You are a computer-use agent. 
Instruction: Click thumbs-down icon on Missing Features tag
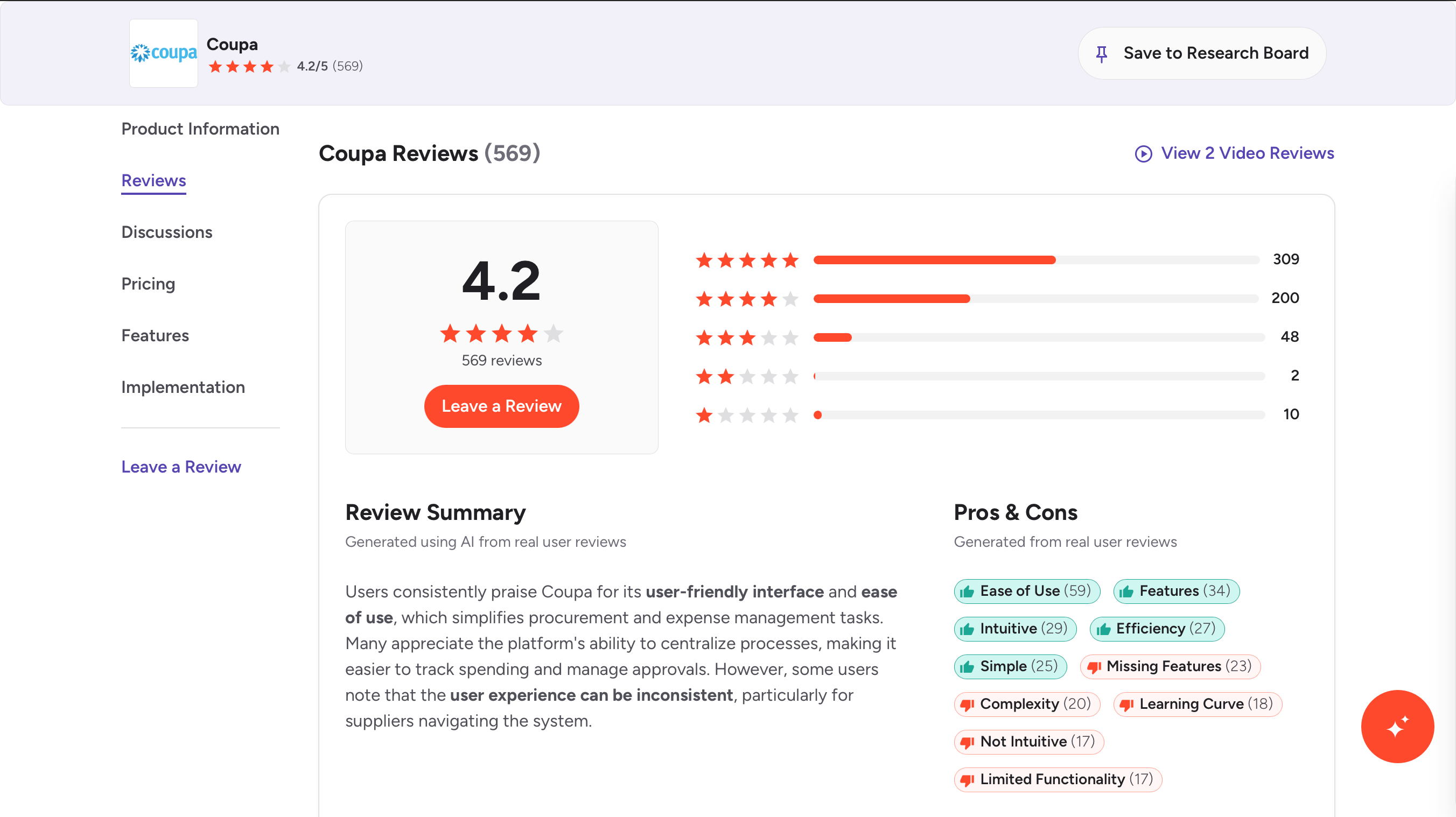tap(1094, 667)
